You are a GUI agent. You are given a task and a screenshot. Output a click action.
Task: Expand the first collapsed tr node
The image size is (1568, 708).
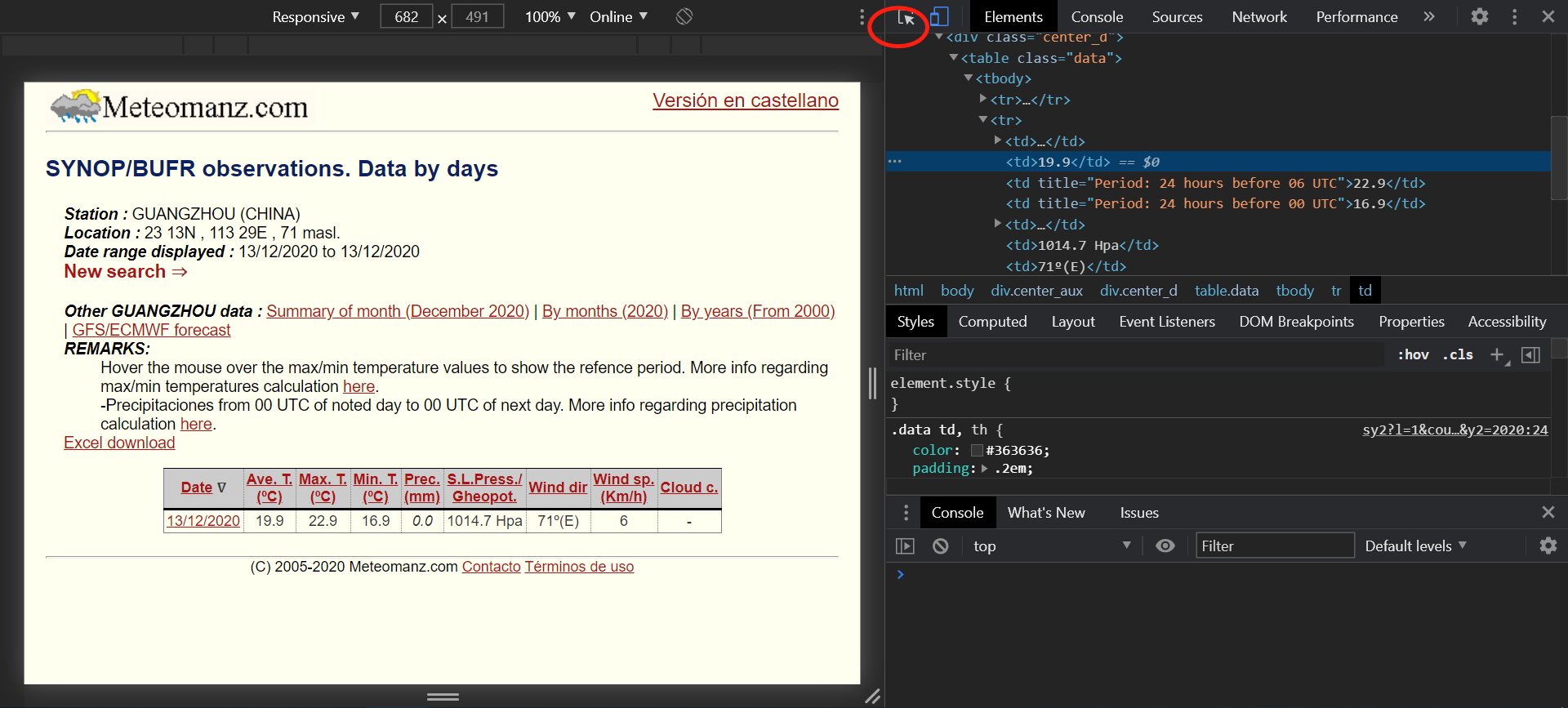pyautogui.click(x=983, y=99)
